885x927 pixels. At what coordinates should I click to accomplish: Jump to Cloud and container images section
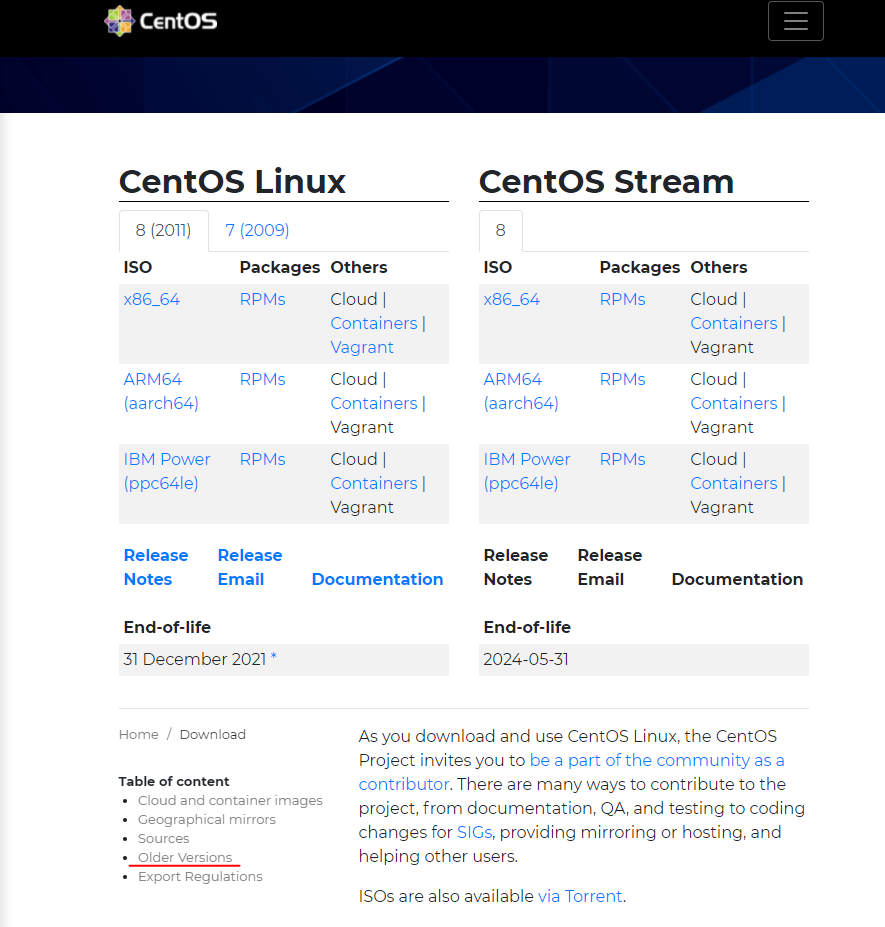[x=230, y=800]
